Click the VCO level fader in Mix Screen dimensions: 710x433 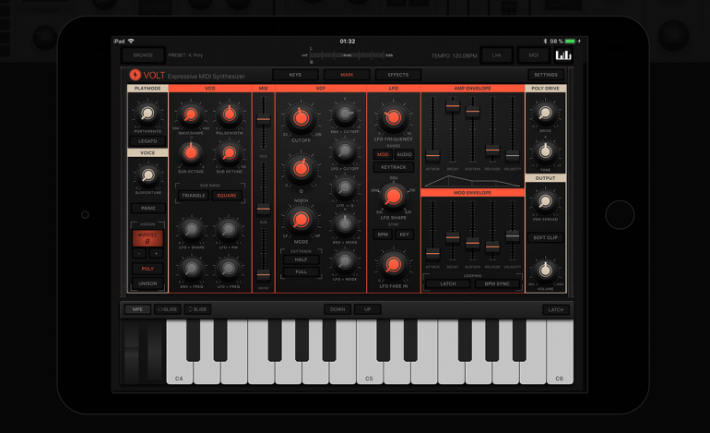(263, 120)
